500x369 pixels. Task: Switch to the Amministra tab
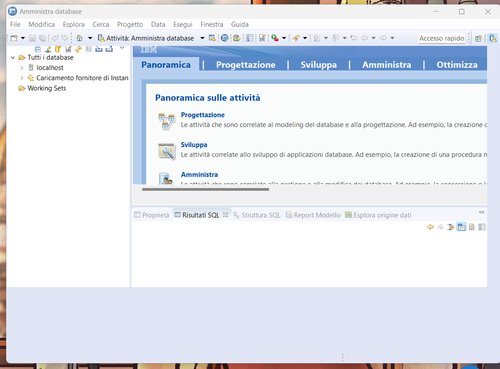387,65
